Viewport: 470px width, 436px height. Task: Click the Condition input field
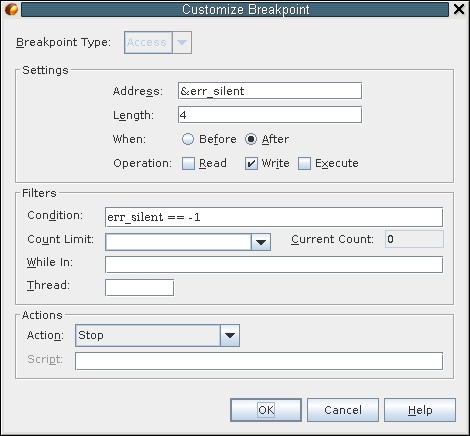274,217
